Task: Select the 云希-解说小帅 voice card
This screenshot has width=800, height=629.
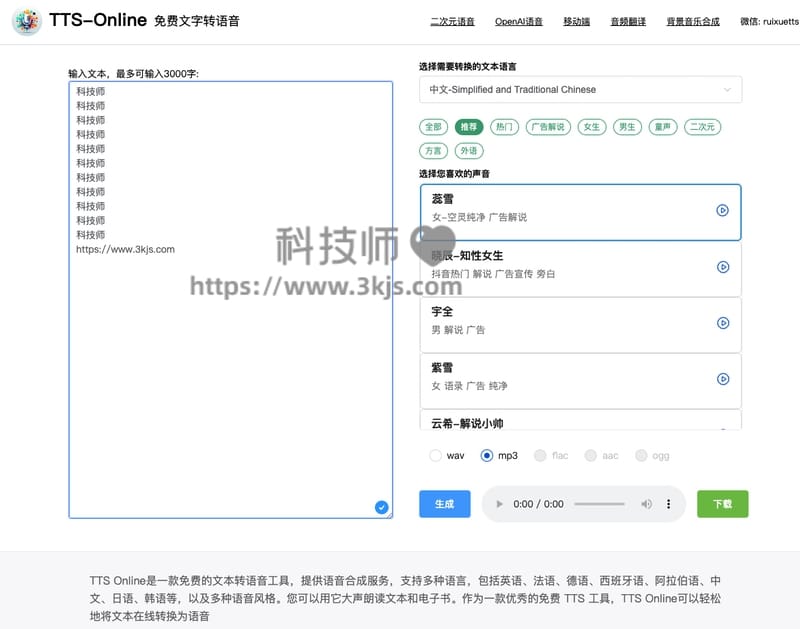Action: 581,420
